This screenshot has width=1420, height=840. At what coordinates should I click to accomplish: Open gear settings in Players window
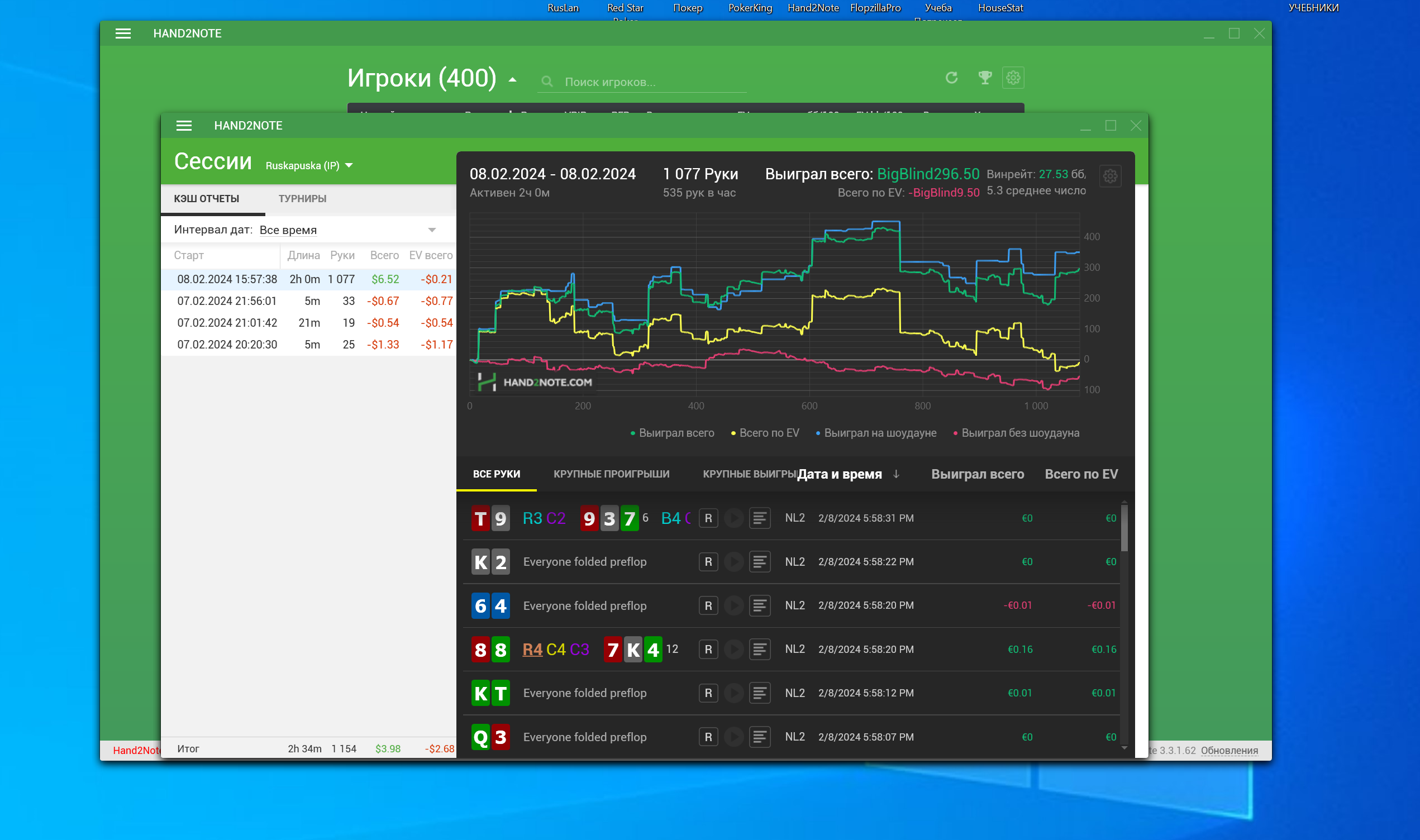(x=1013, y=78)
